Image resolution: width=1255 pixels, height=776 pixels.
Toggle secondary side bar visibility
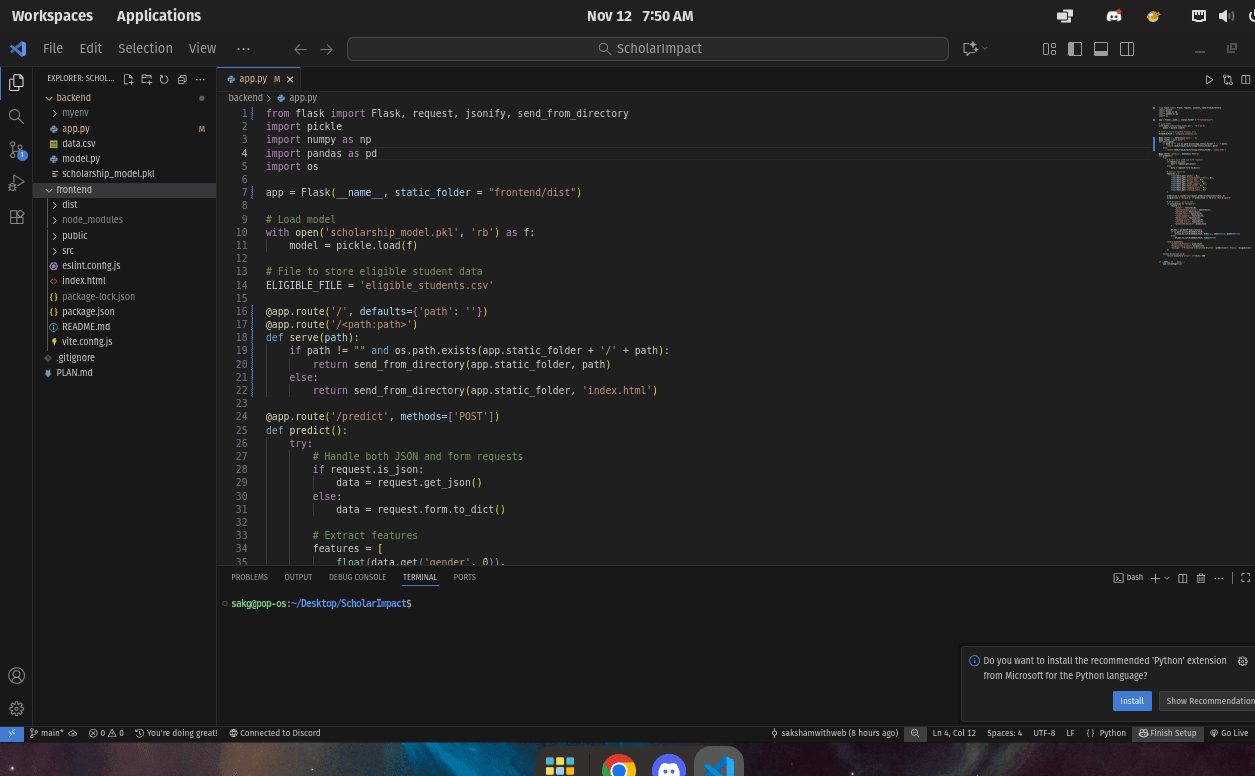pyautogui.click(x=1127, y=49)
